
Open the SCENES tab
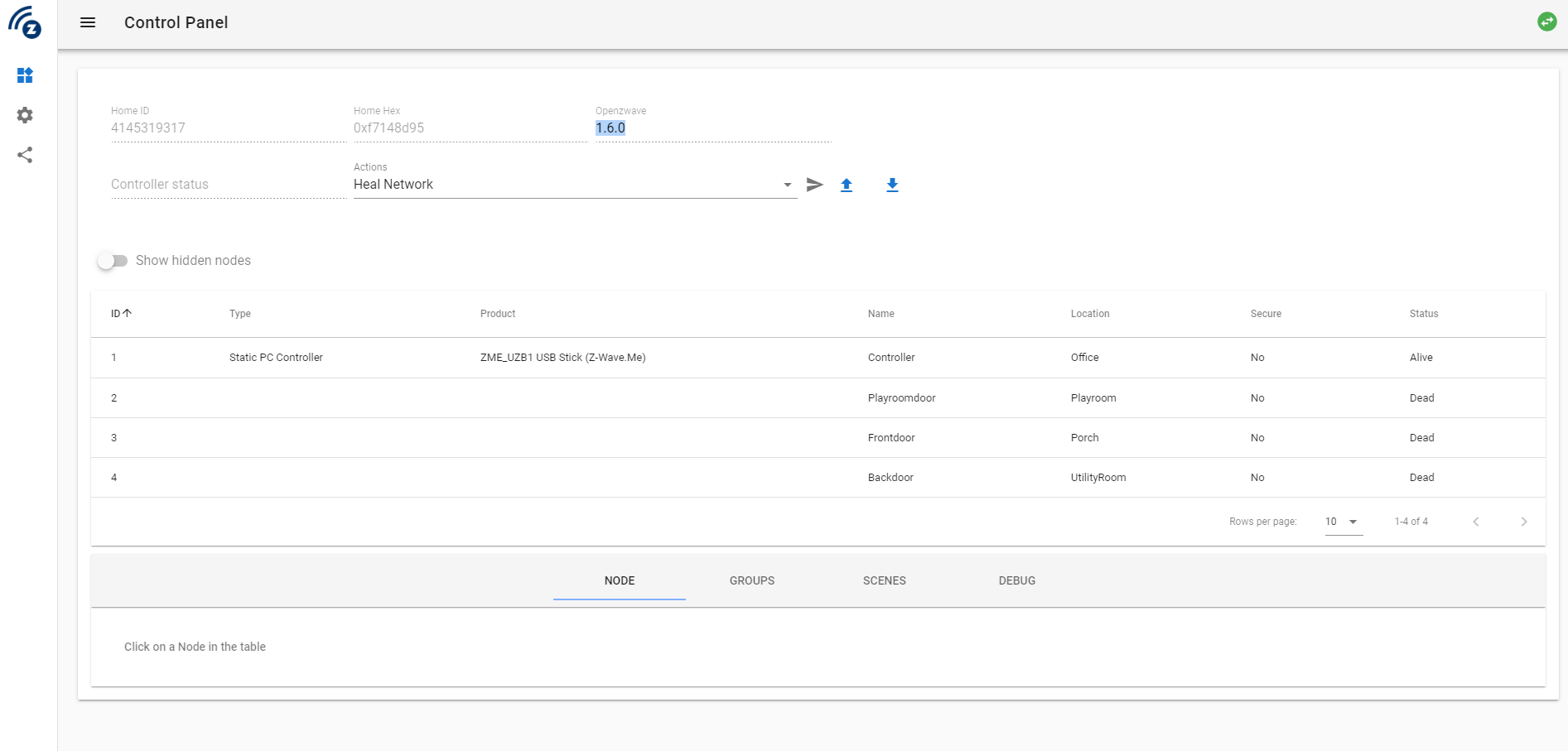885,580
